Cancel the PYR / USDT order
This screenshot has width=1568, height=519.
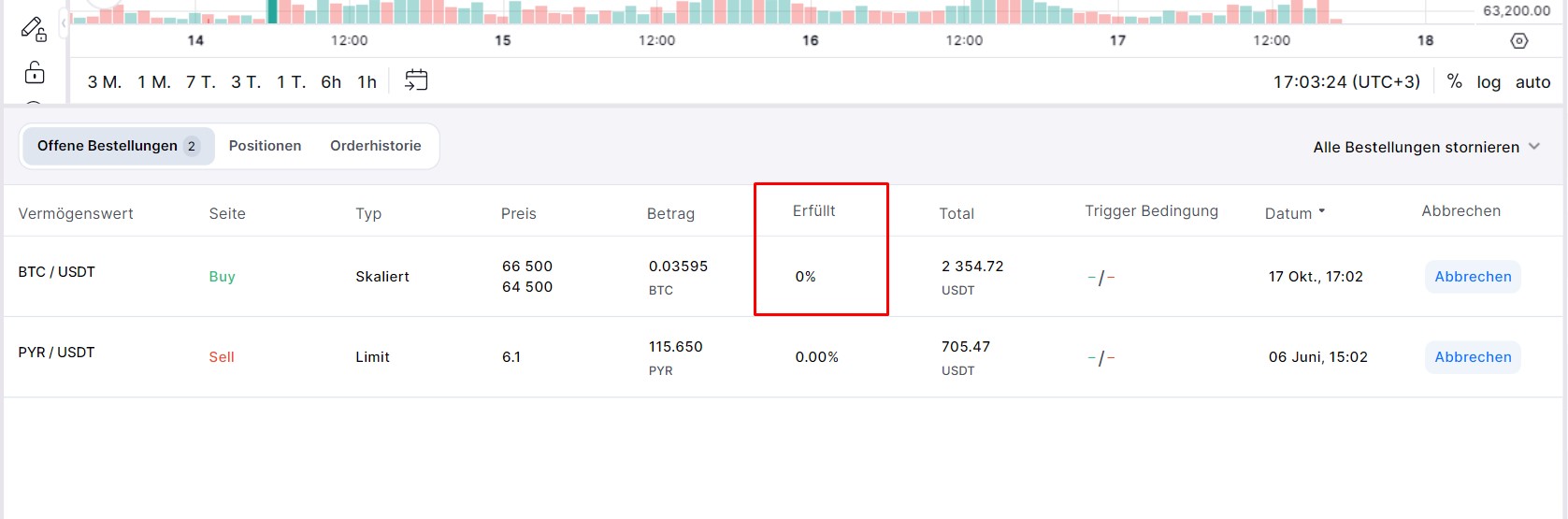pyautogui.click(x=1473, y=357)
